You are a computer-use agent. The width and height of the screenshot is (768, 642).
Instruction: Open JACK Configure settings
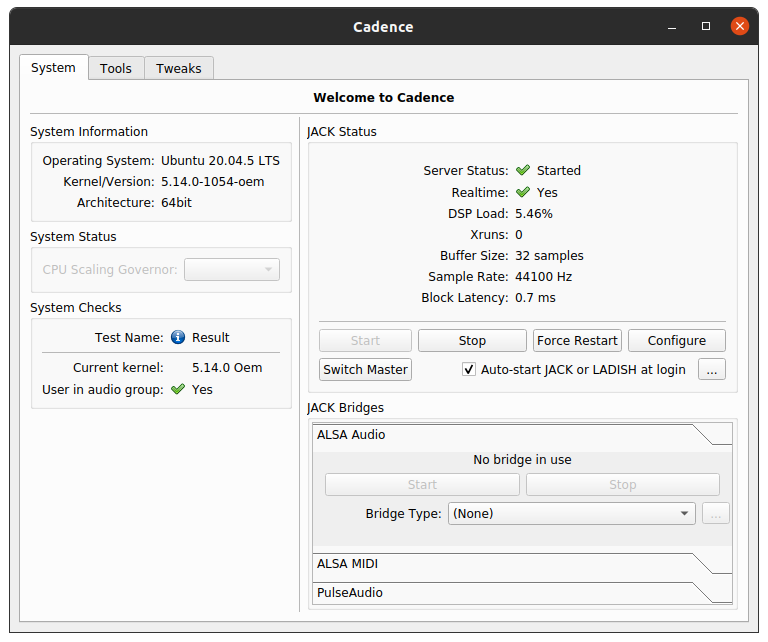coord(677,341)
